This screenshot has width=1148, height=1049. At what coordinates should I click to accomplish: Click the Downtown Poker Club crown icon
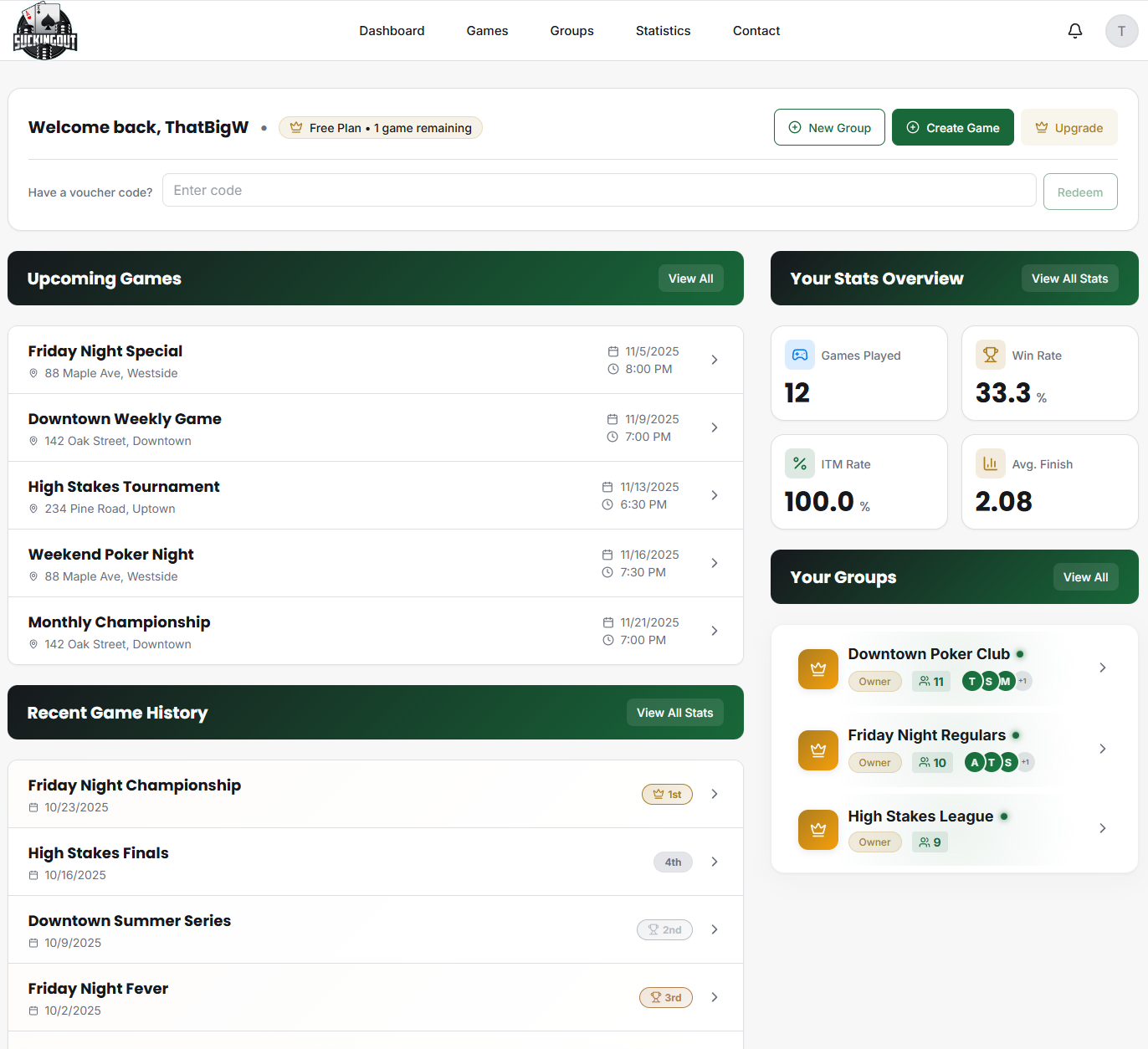pyautogui.click(x=817, y=668)
